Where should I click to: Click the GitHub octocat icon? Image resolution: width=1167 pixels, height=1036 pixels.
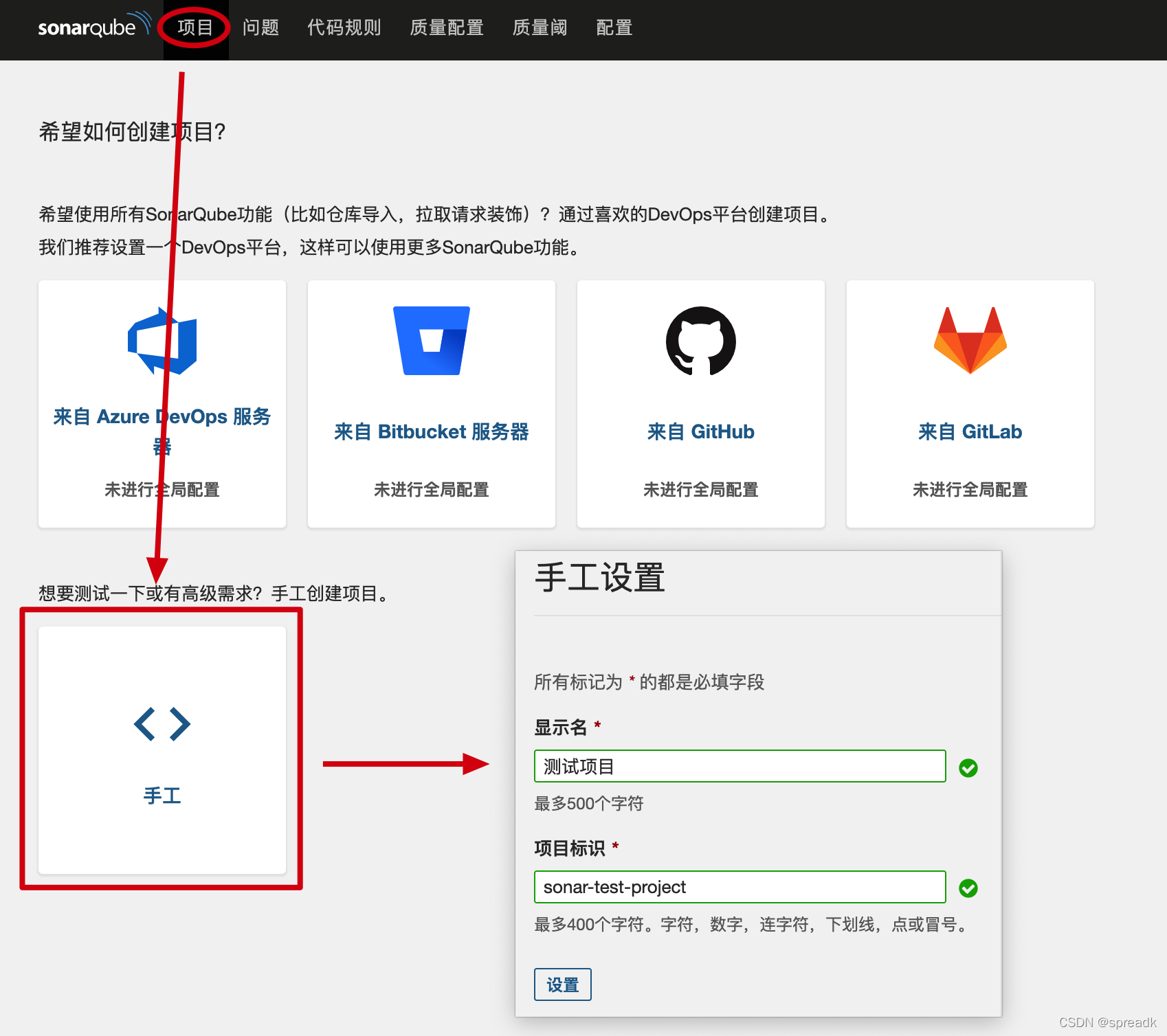click(701, 341)
